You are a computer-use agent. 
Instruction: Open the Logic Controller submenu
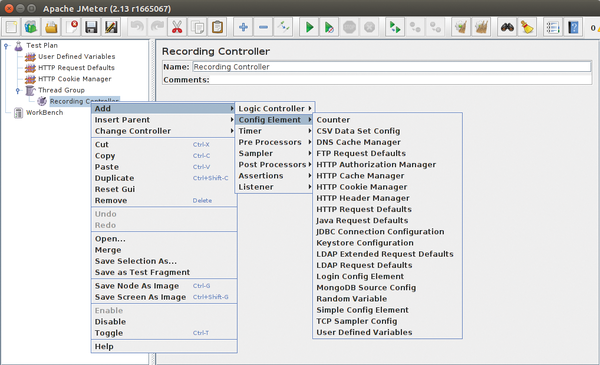click(x=274, y=109)
